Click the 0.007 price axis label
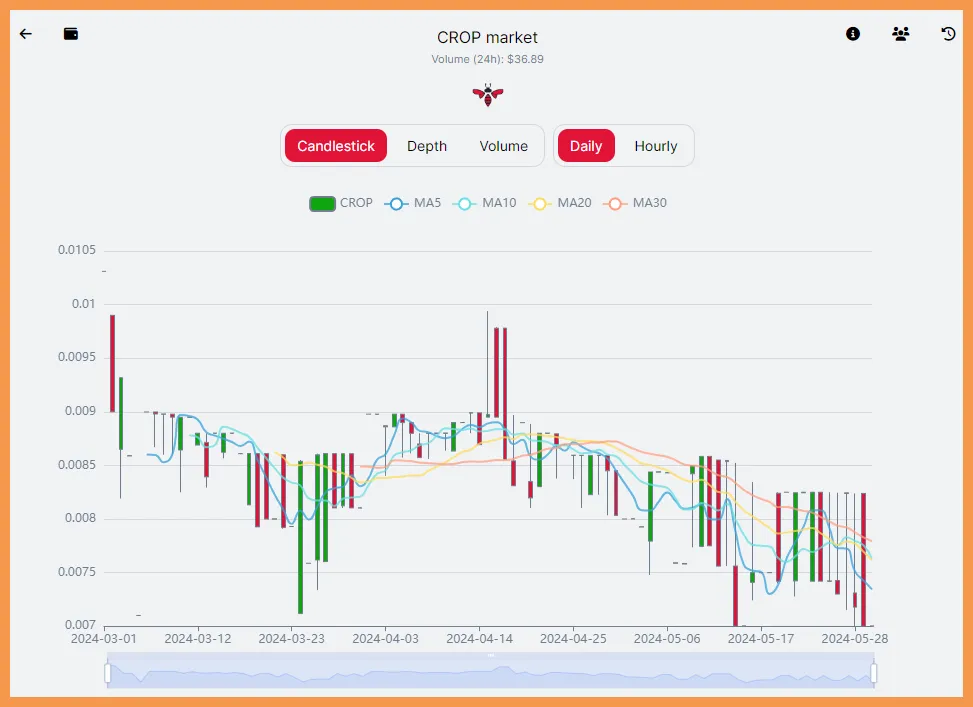 (x=81, y=624)
